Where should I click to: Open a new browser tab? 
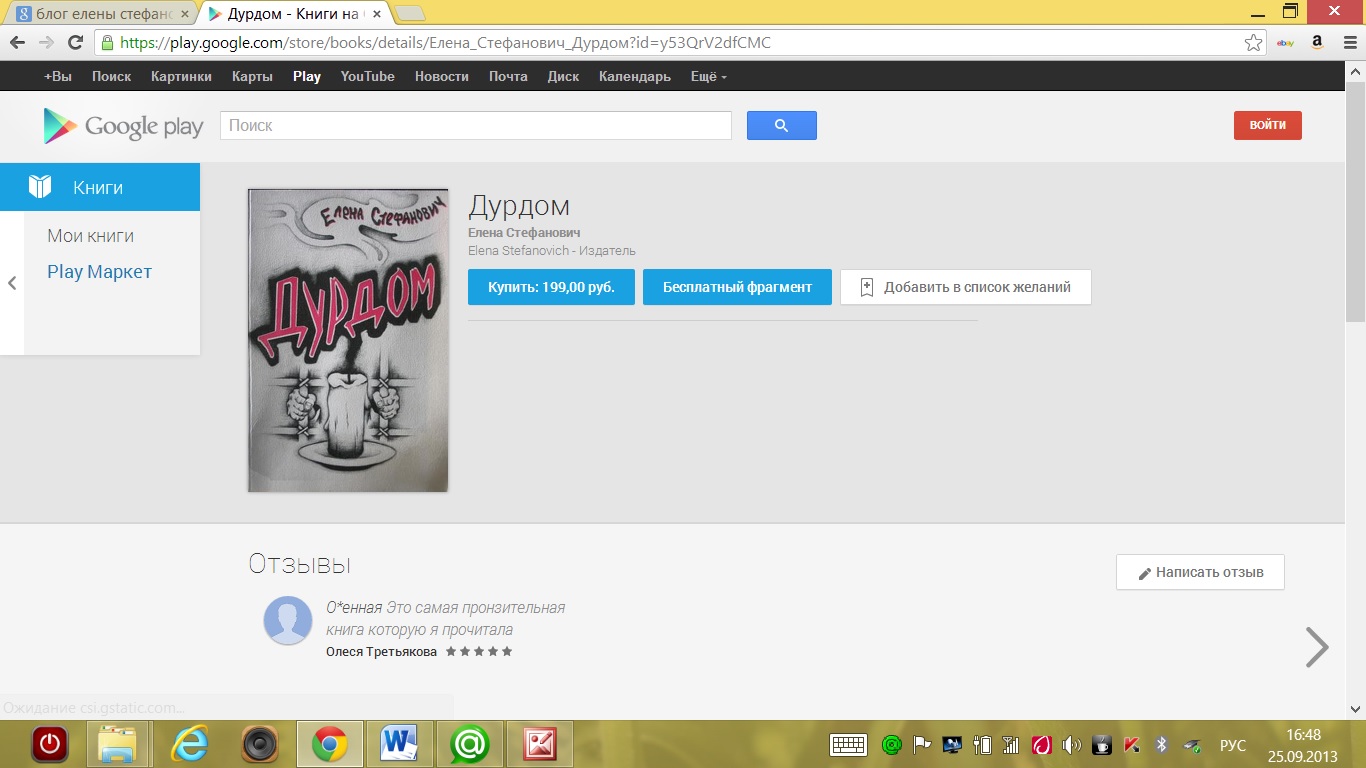pyautogui.click(x=410, y=14)
